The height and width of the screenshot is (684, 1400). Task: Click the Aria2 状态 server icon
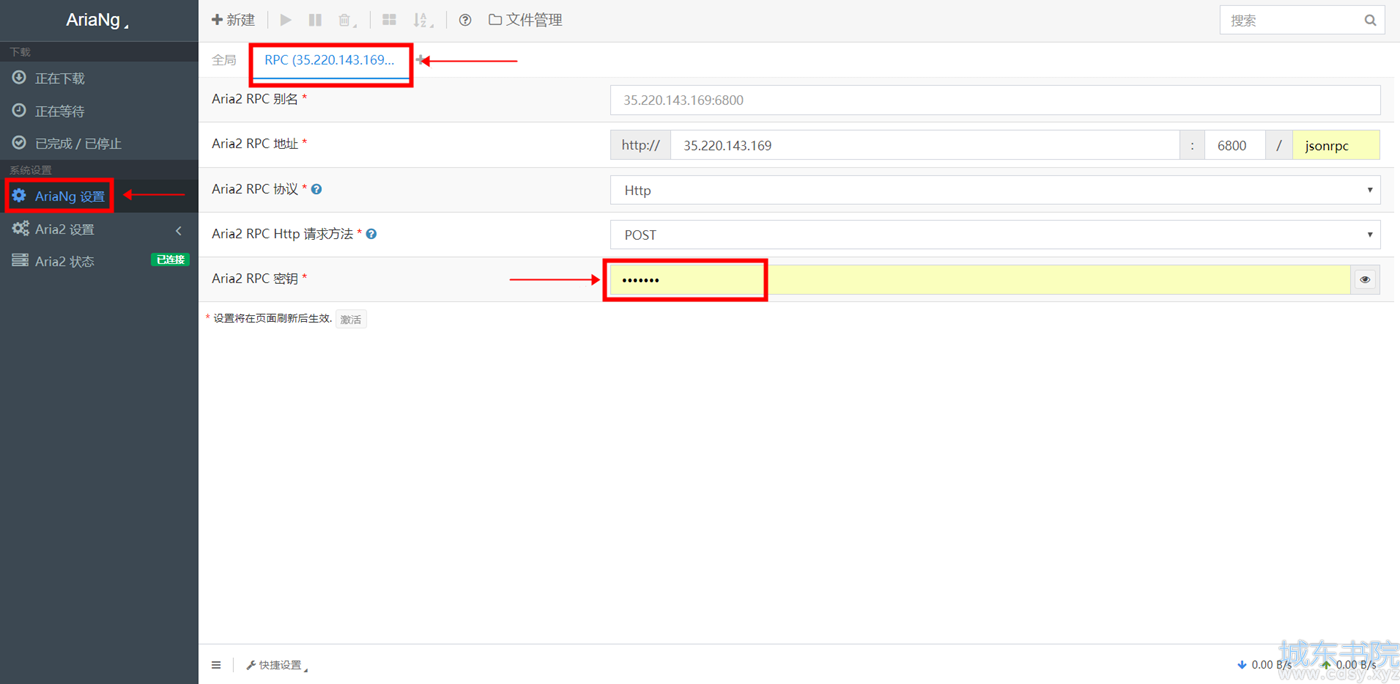[x=19, y=261]
